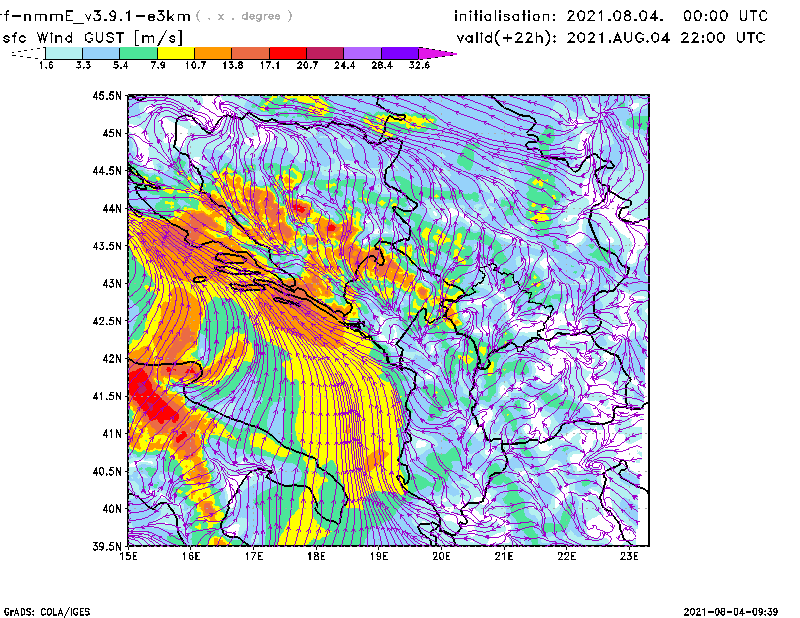Click longitude label 17E
The image size is (800, 618).
(254, 556)
